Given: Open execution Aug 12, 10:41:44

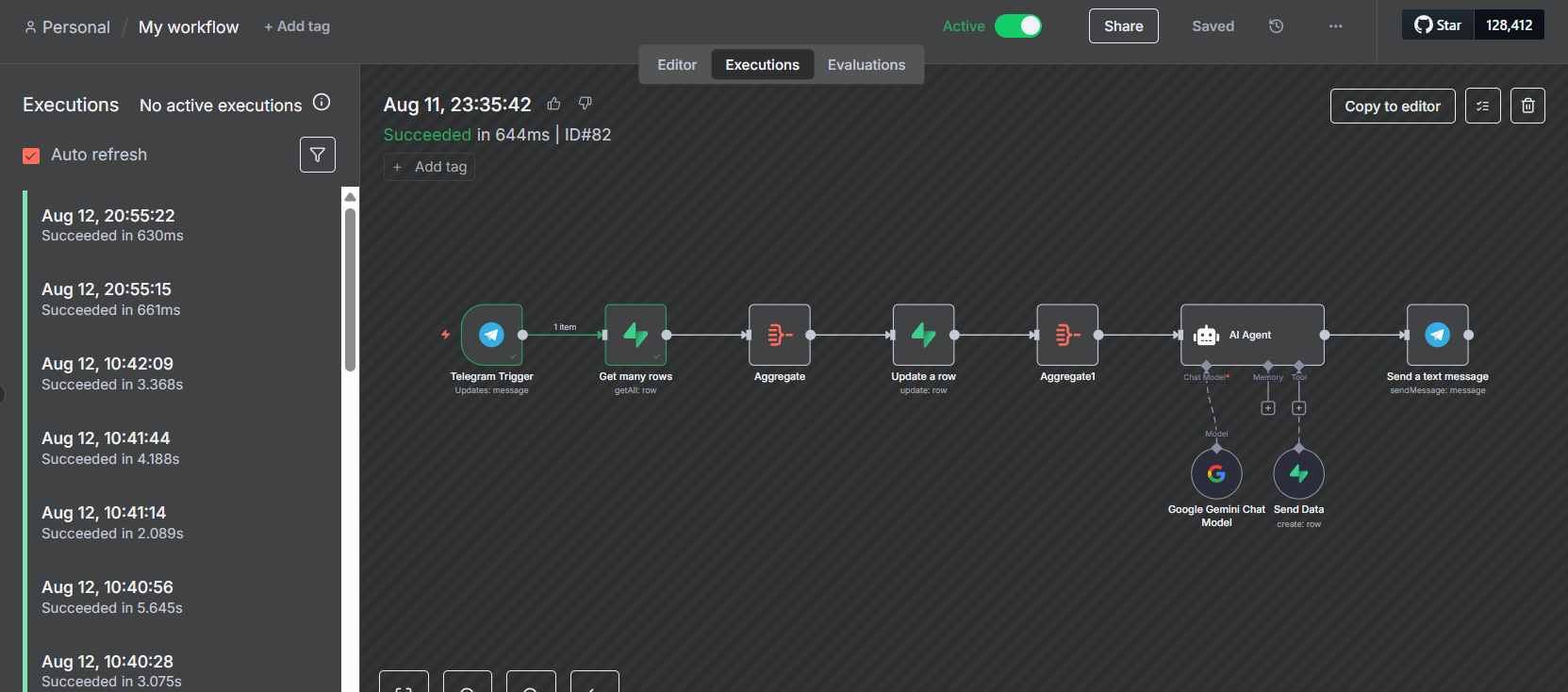Looking at the screenshot, I should (x=184, y=448).
